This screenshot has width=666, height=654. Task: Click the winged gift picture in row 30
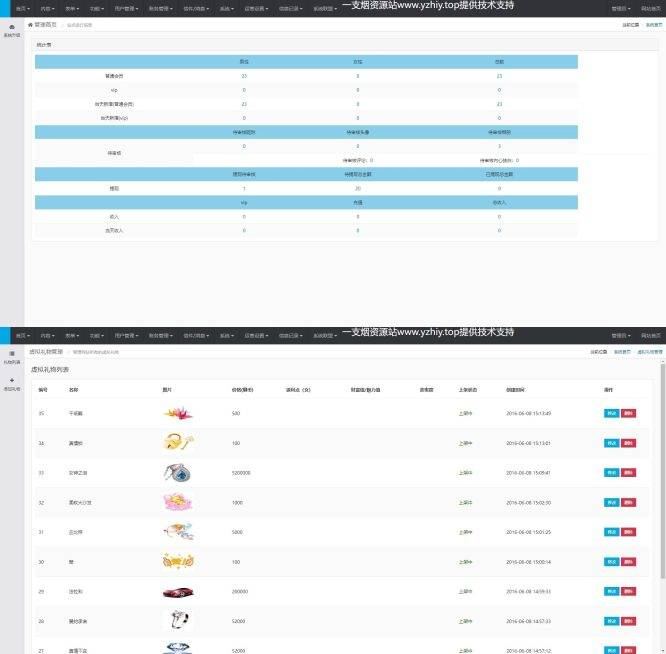[x=177, y=562]
